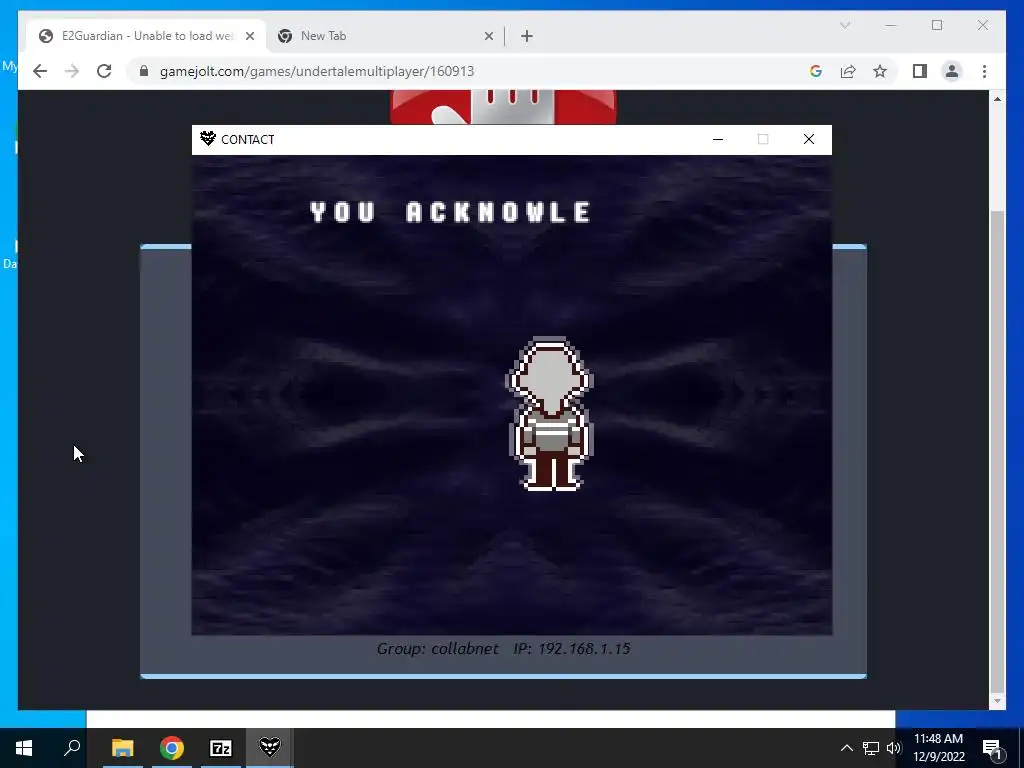Click the 'Group: collabnet' text

click(x=438, y=648)
